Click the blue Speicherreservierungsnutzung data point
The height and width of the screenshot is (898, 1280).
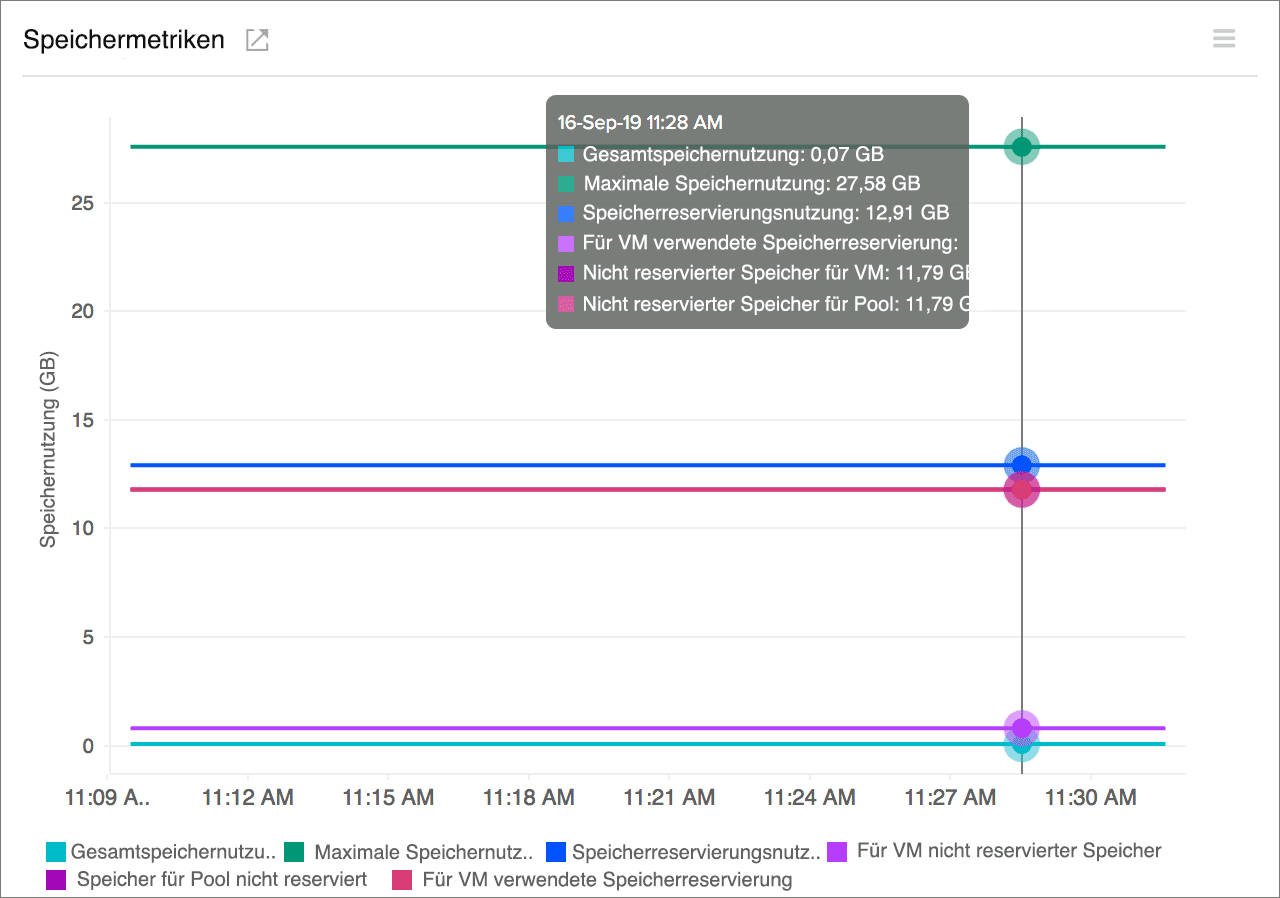(x=1021, y=463)
